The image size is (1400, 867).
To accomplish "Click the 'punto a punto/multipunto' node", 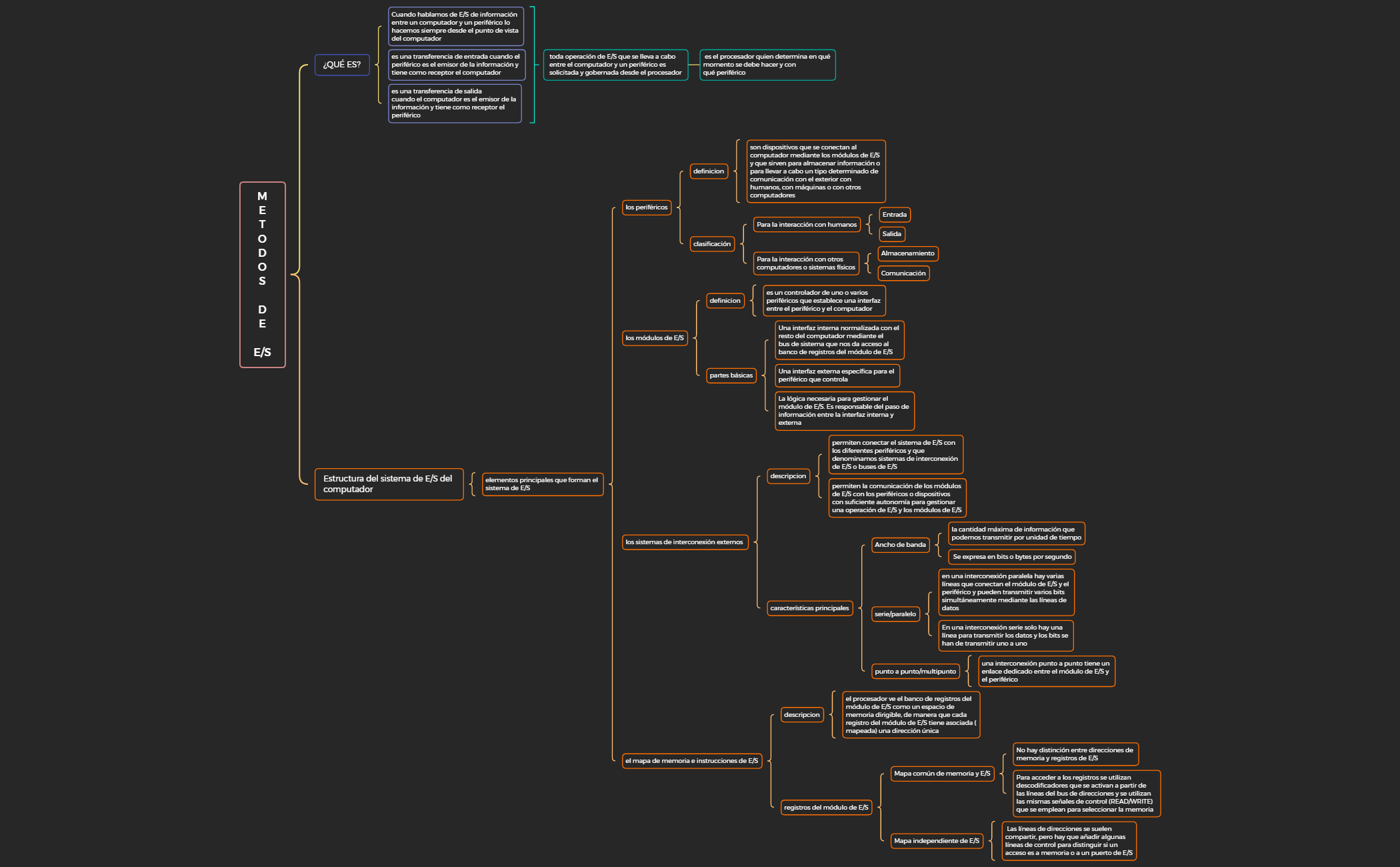I will pos(915,672).
